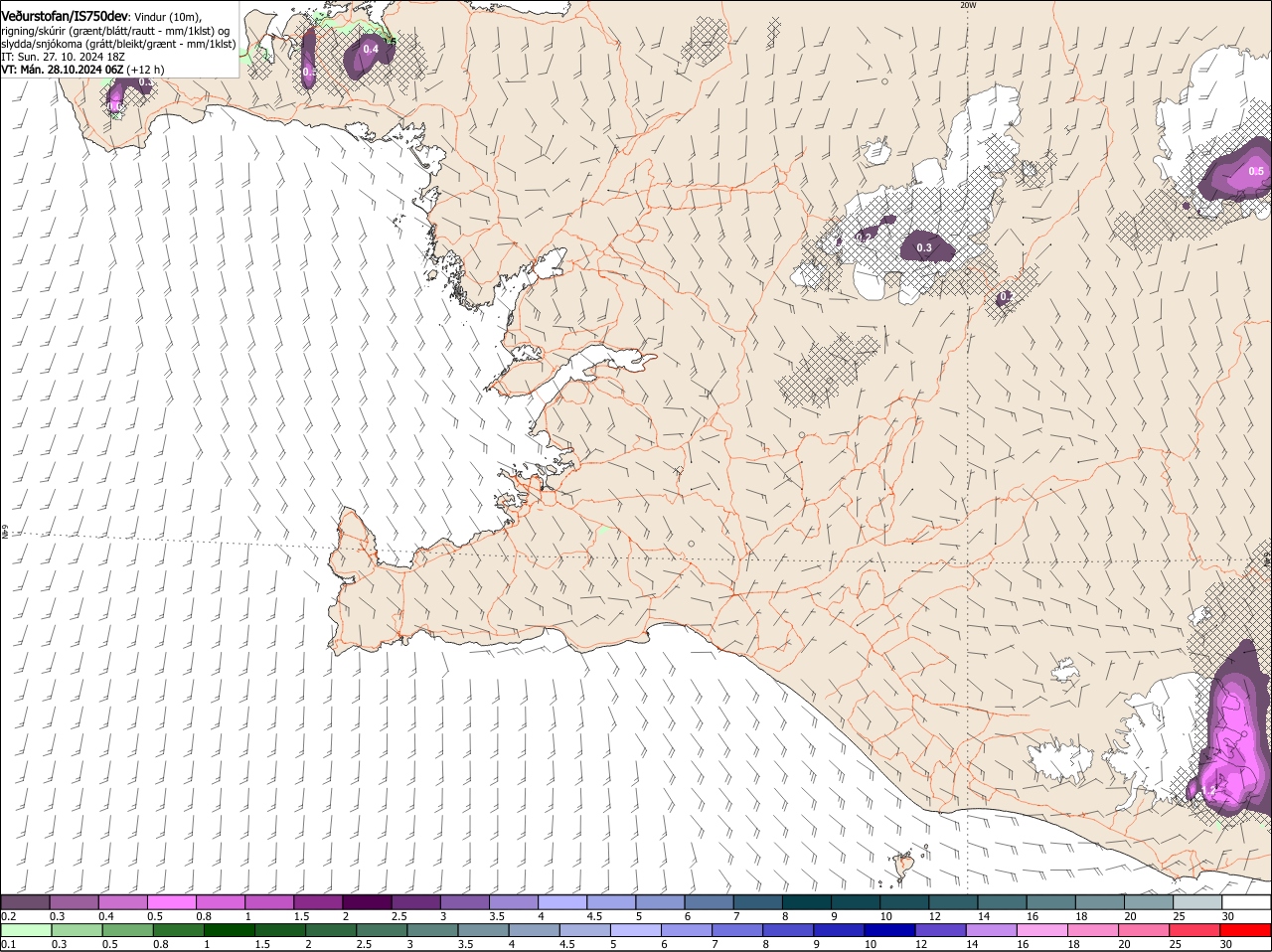1272x952 pixels.
Task: Pick upper legend swatch between 20 and 25
Action: pos(1149,901)
